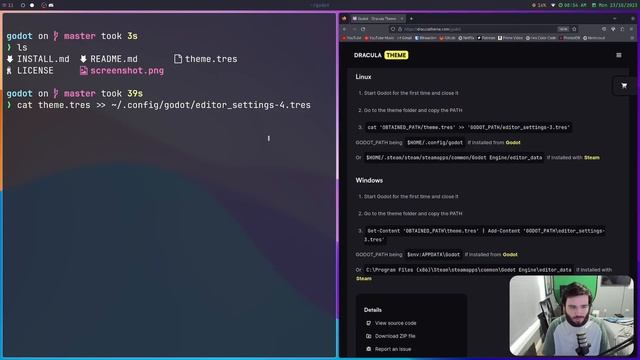Click the $HOME/.config/godot path code
The width and height of the screenshot is (640, 360).
click(x=435, y=142)
